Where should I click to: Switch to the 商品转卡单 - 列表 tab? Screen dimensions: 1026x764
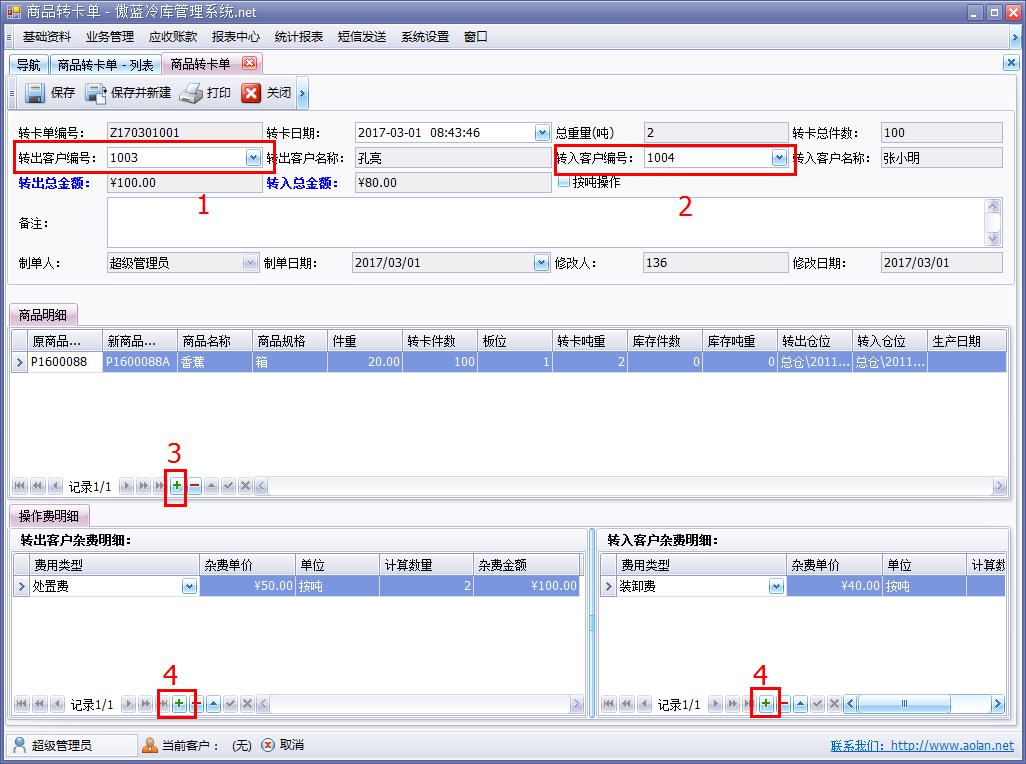pyautogui.click(x=105, y=65)
